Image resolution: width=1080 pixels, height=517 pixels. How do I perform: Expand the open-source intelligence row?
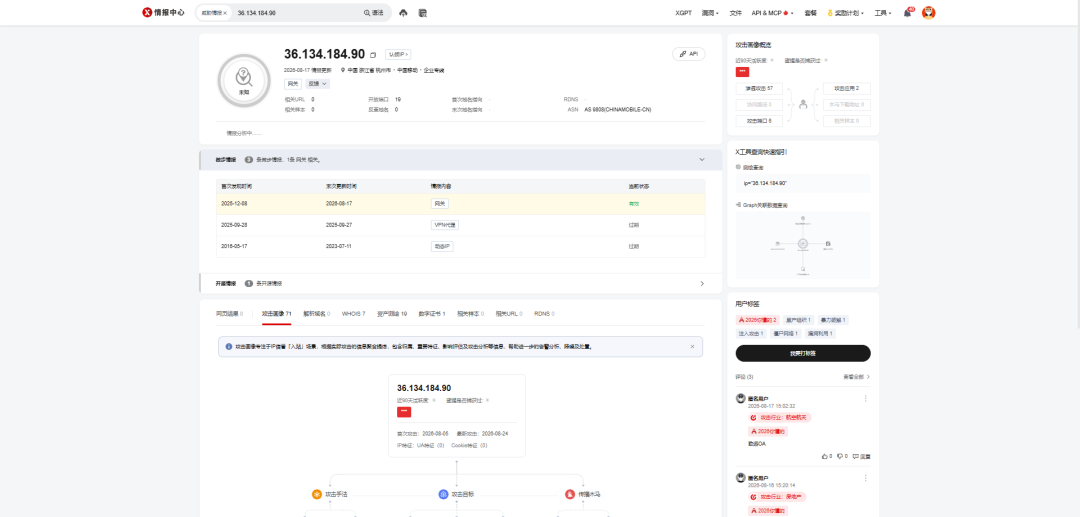[x=702, y=283]
